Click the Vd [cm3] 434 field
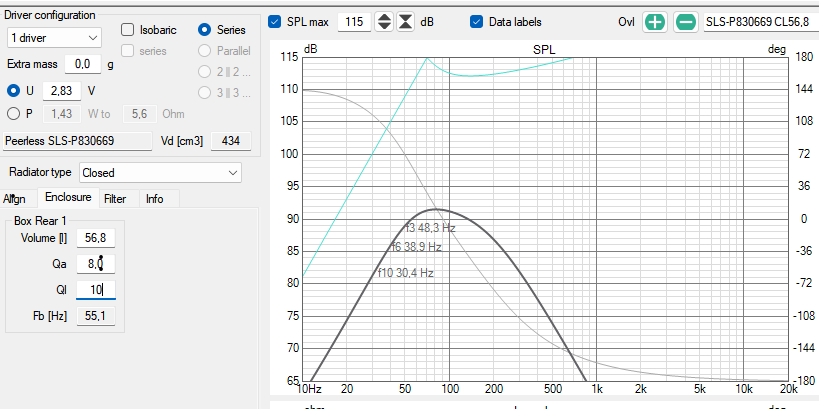 230,141
